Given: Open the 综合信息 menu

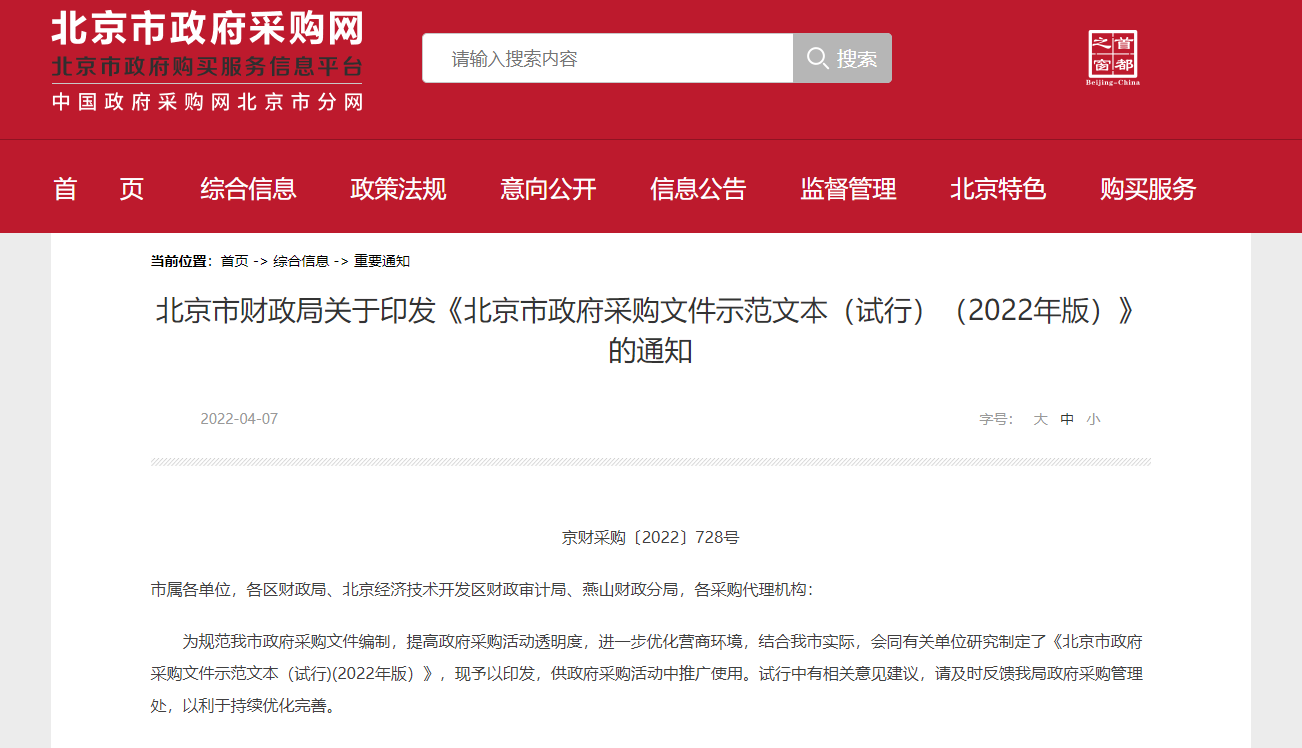Looking at the screenshot, I should pyautogui.click(x=248, y=188).
